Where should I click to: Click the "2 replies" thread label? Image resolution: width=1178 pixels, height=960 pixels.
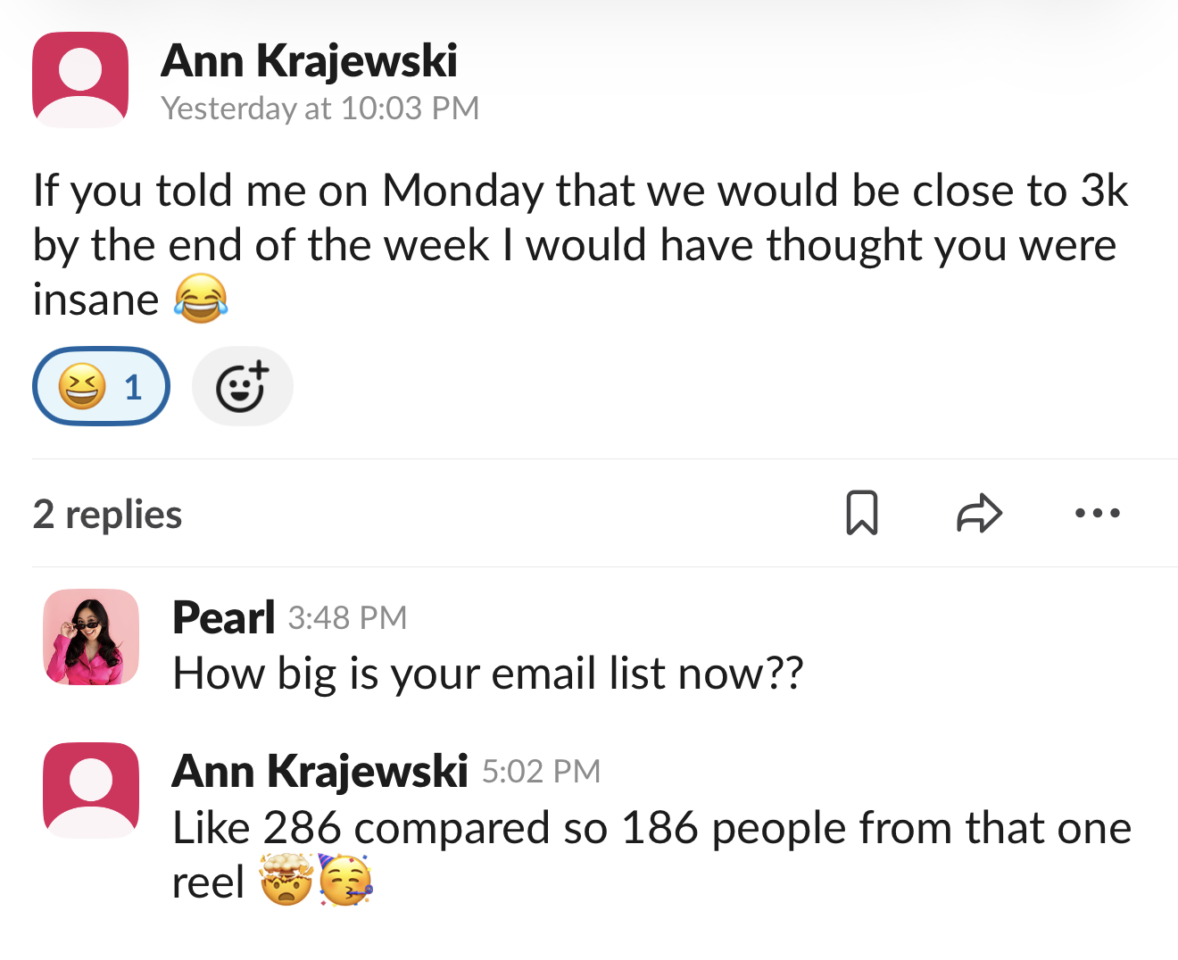point(107,514)
